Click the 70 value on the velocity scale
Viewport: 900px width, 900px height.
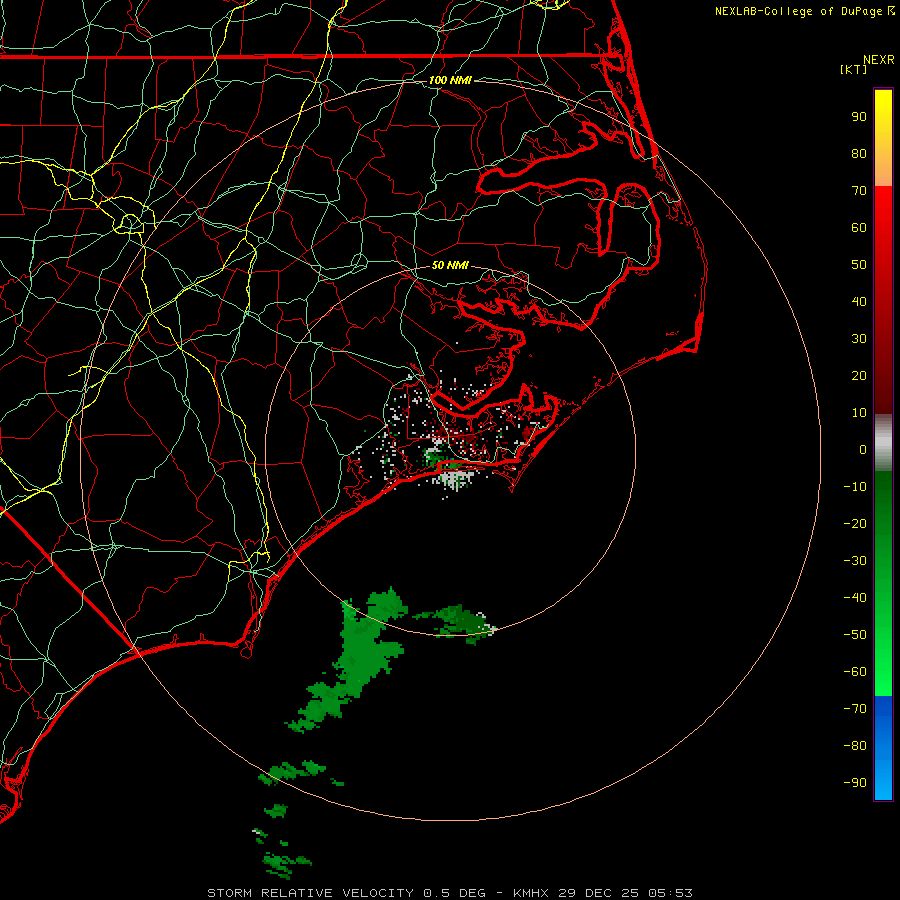tap(859, 191)
